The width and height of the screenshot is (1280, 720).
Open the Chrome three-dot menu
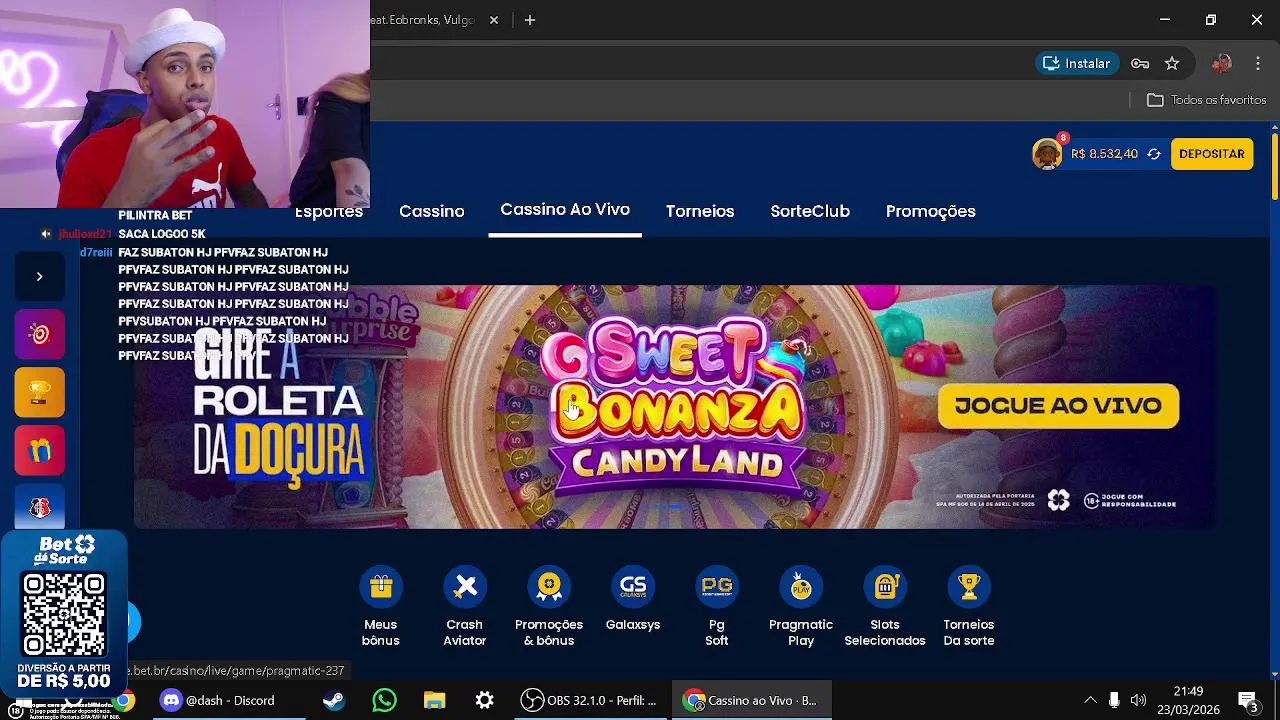click(1258, 63)
